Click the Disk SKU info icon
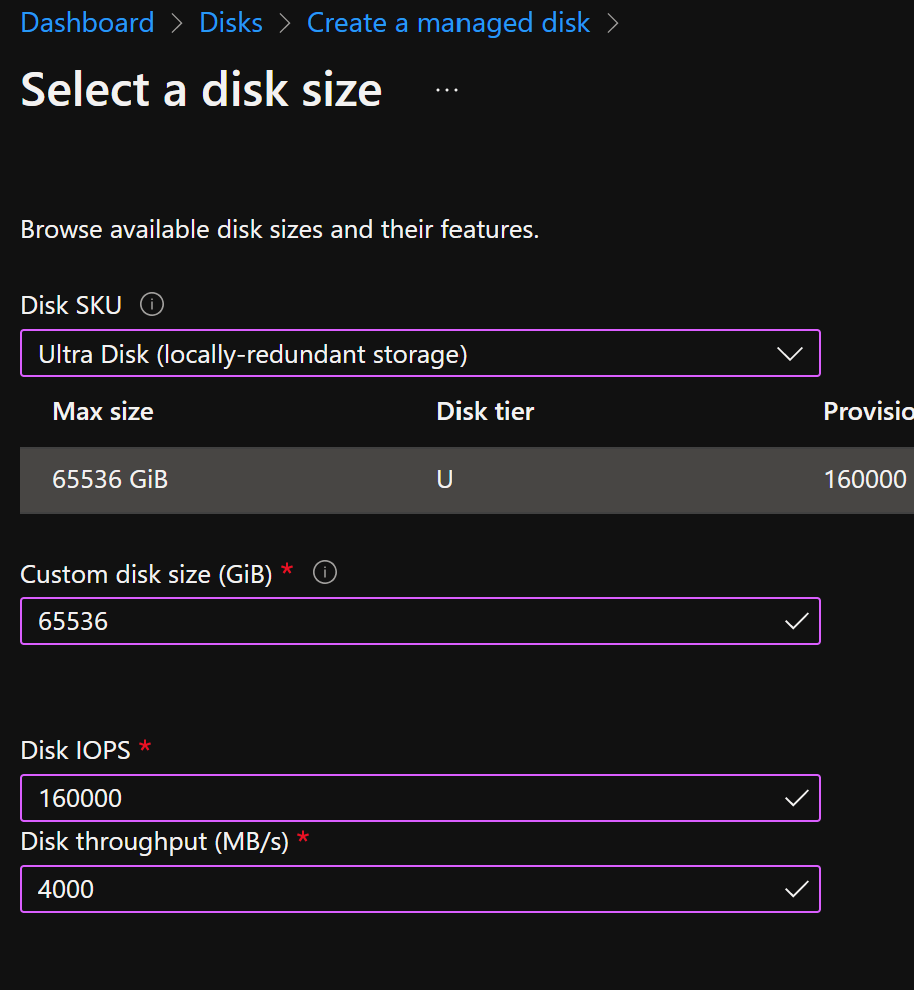The width and height of the screenshot is (914, 990). point(152,304)
